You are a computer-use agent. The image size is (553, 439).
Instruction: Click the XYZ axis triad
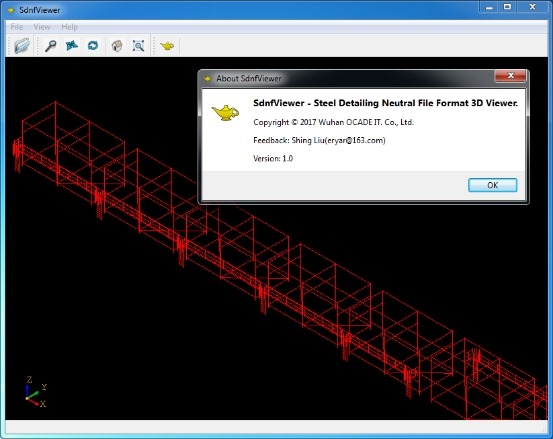36,392
